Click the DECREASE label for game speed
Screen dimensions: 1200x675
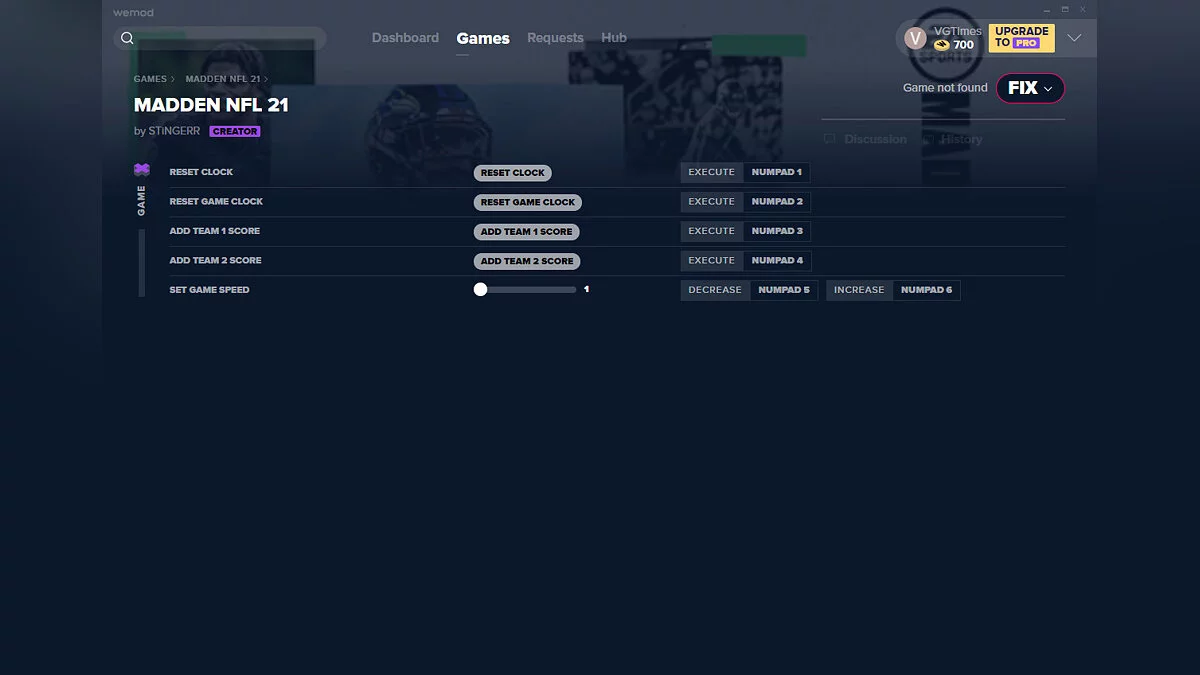pyautogui.click(x=715, y=290)
